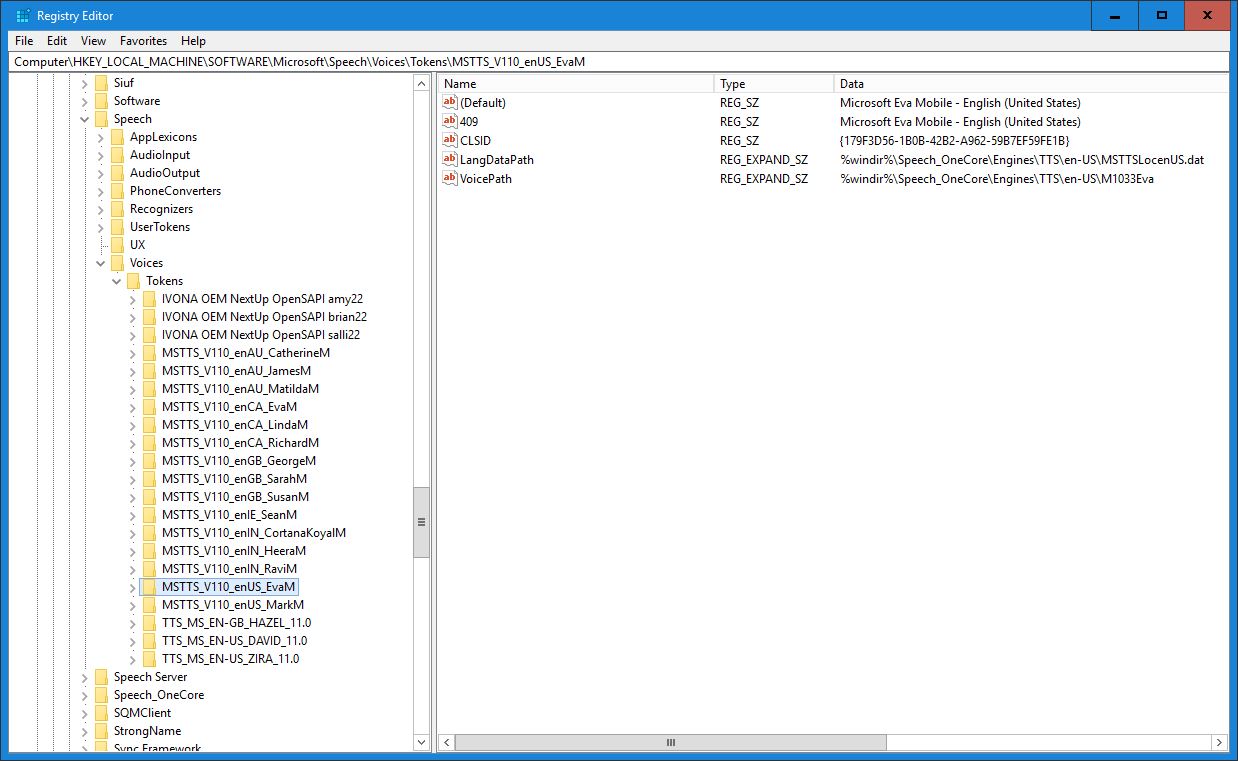
Task: Select the IVONA OEM NextUp OpenSAPI salli22 key
Action: tap(260, 335)
